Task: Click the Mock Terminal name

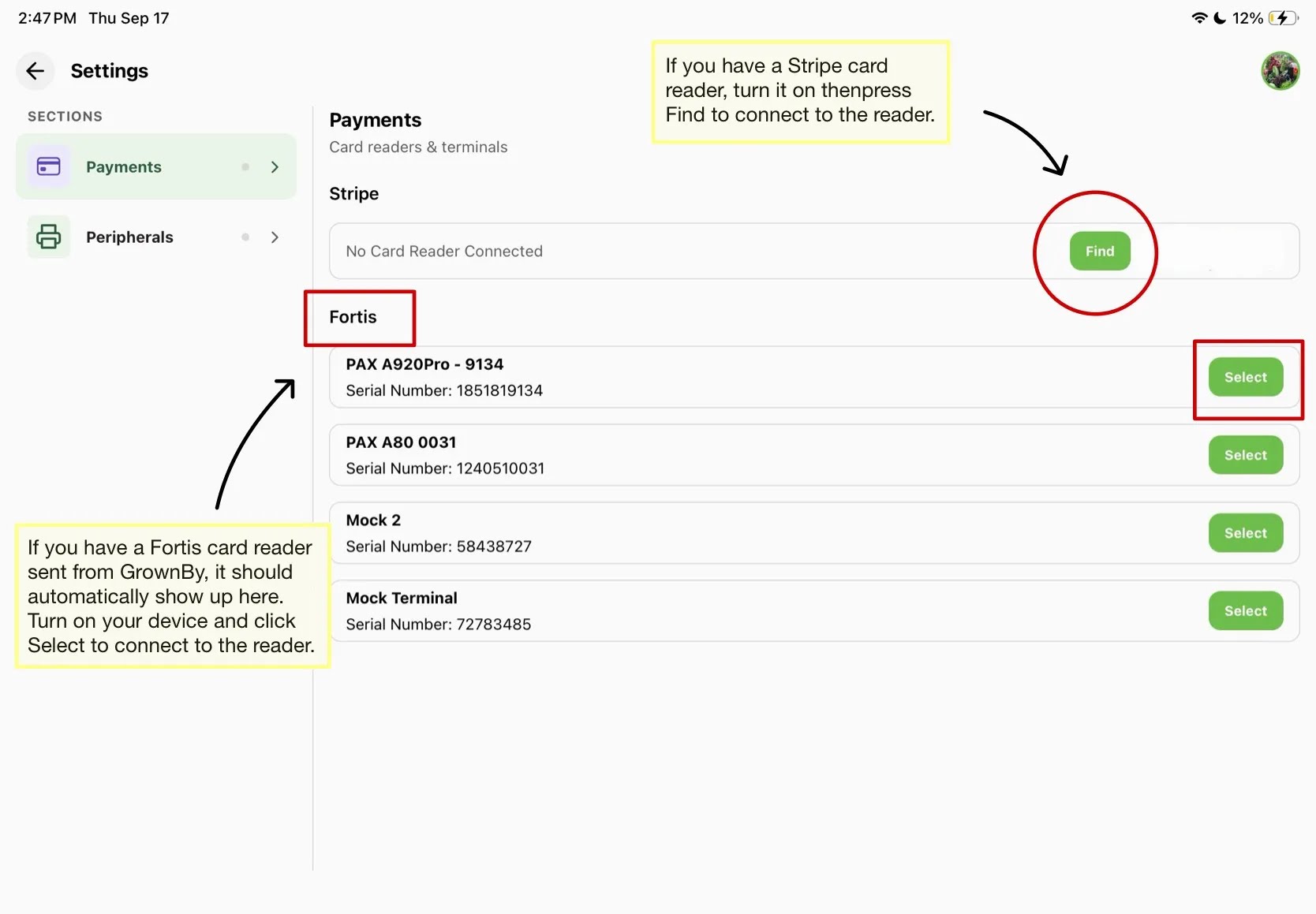Action: point(402,599)
